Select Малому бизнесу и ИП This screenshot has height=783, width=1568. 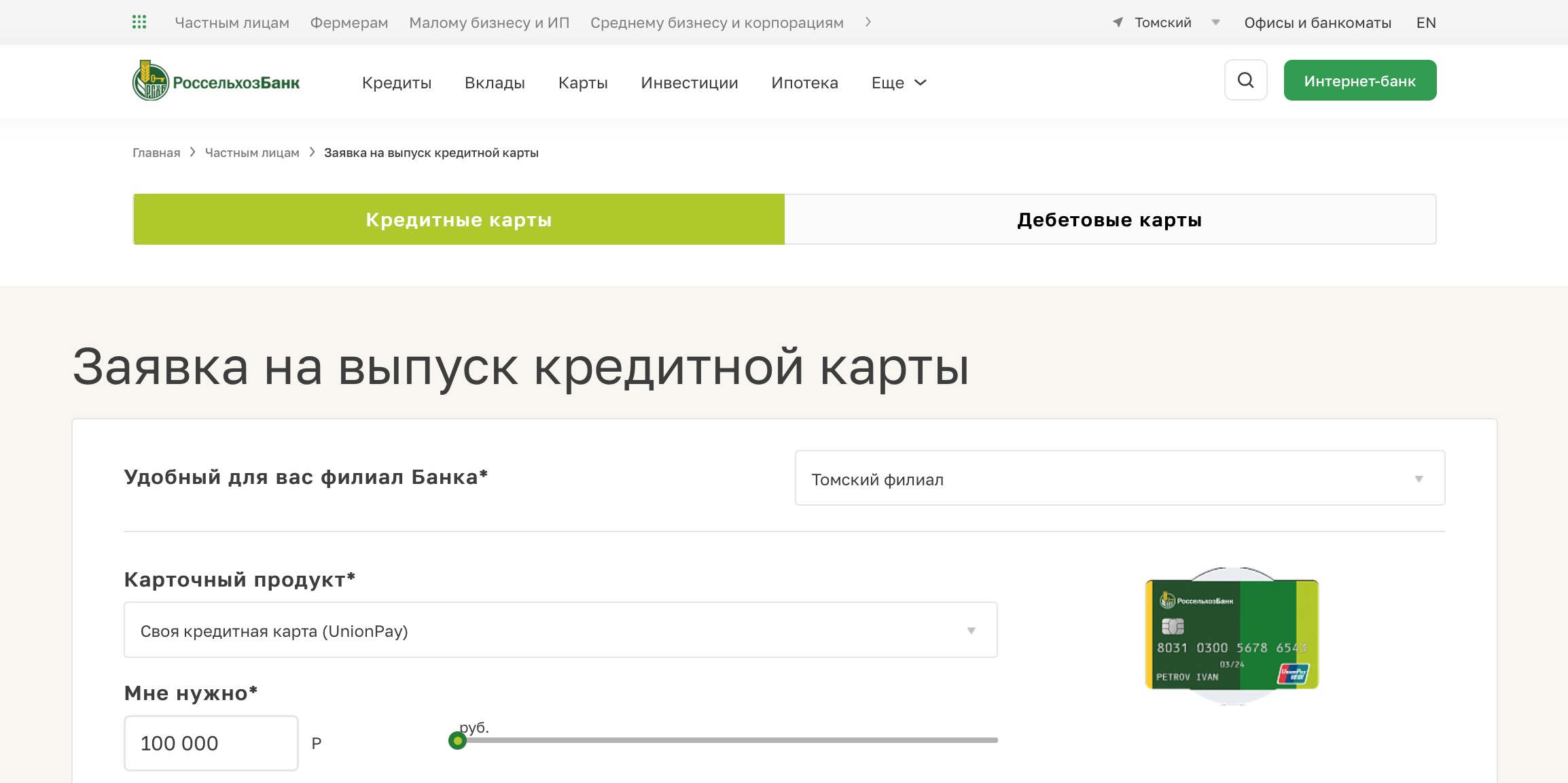pos(489,22)
